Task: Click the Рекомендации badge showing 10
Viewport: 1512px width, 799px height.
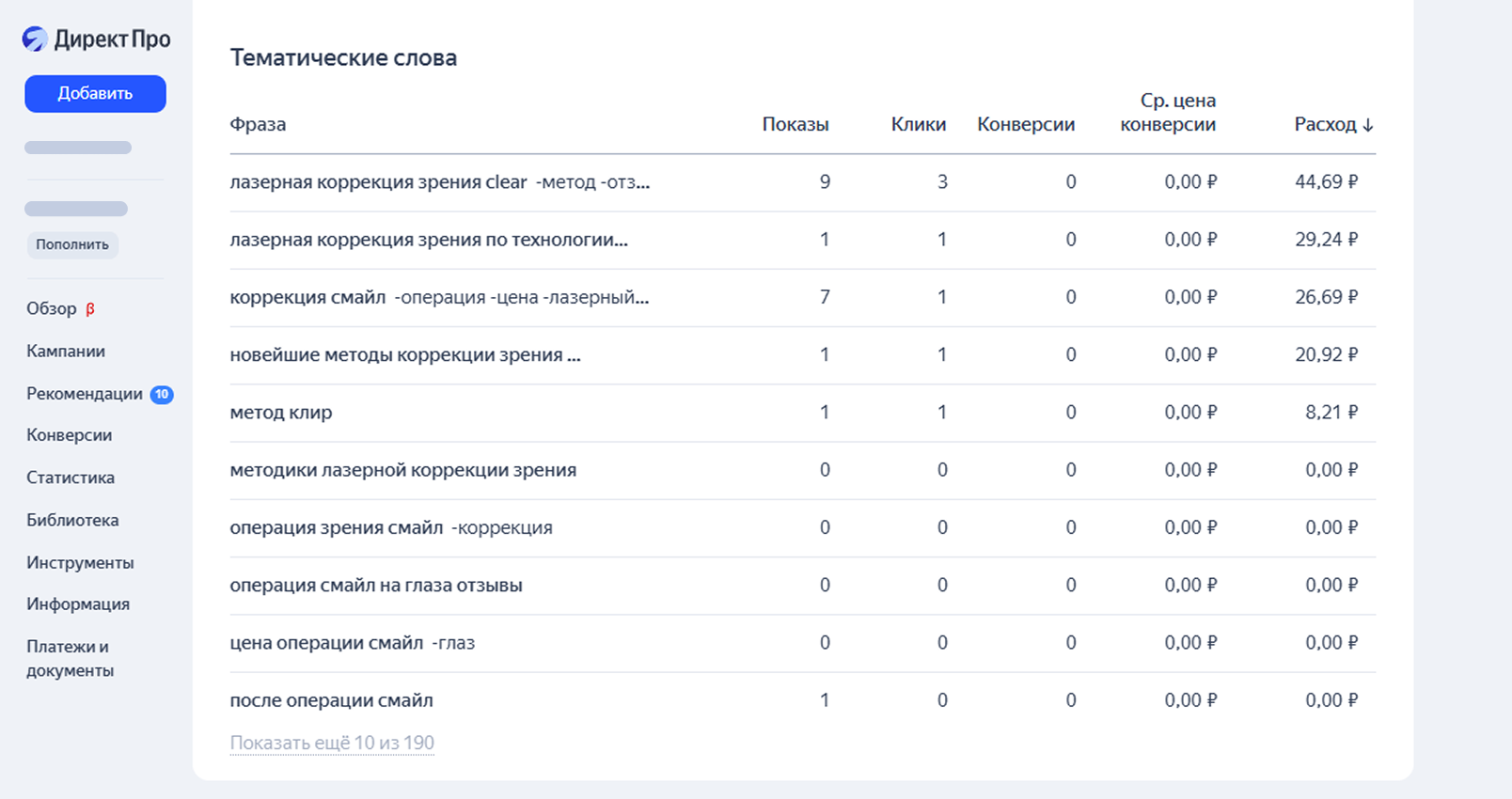Action: pyautogui.click(x=162, y=394)
